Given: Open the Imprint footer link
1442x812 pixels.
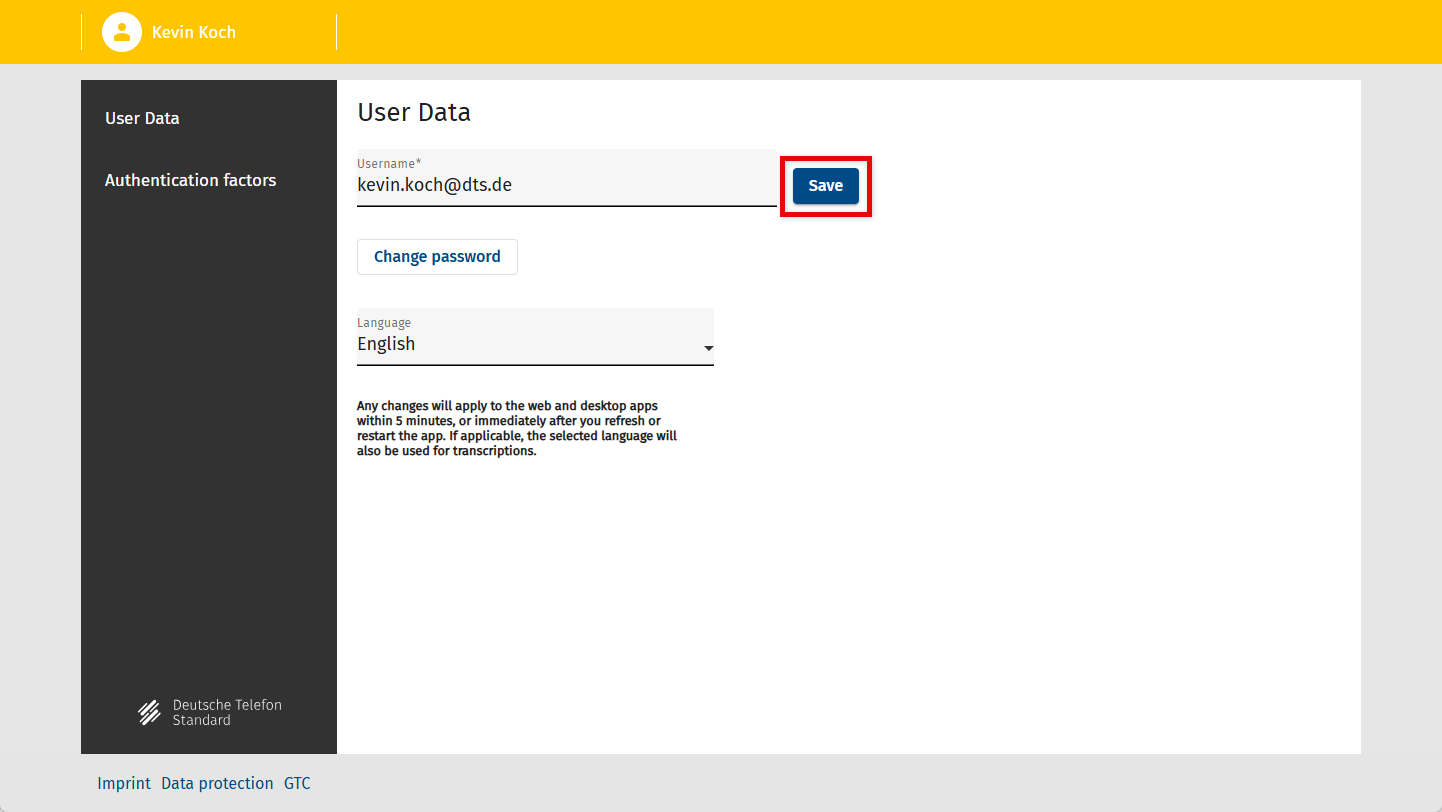Looking at the screenshot, I should (x=124, y=783).
